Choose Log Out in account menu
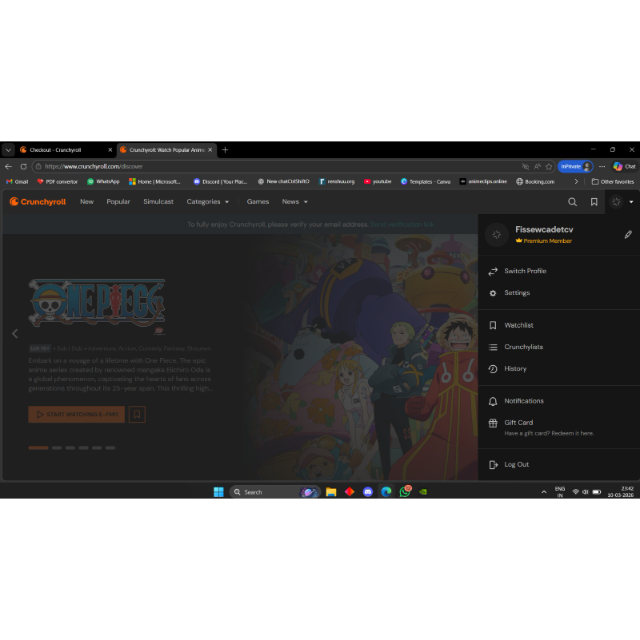 516,464
